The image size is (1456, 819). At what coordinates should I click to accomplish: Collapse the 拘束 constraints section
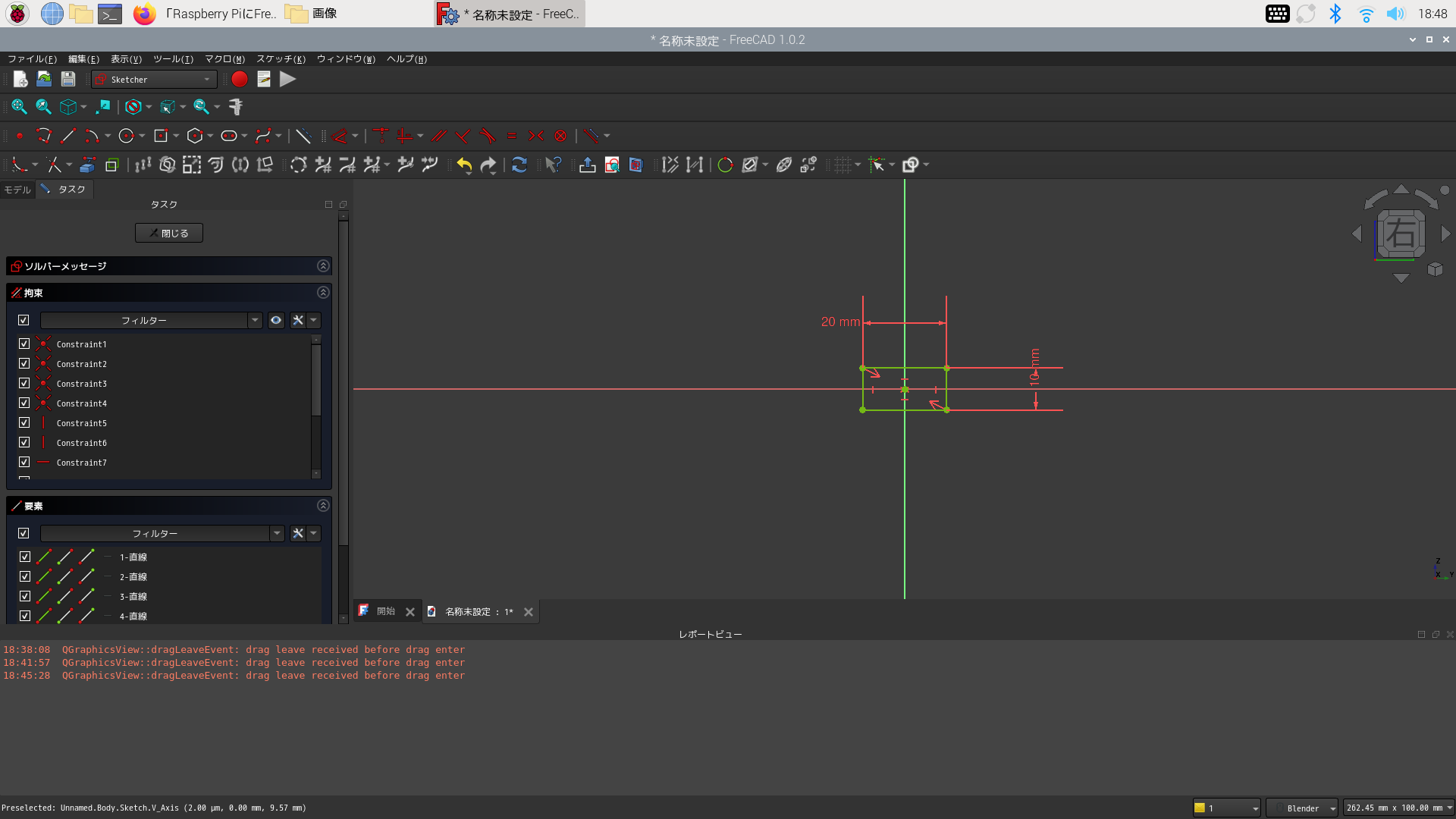pos(323,293)
